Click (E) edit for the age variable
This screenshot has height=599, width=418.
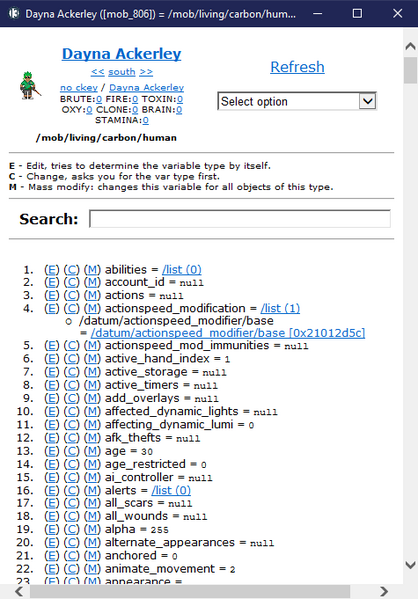[52, 451]
